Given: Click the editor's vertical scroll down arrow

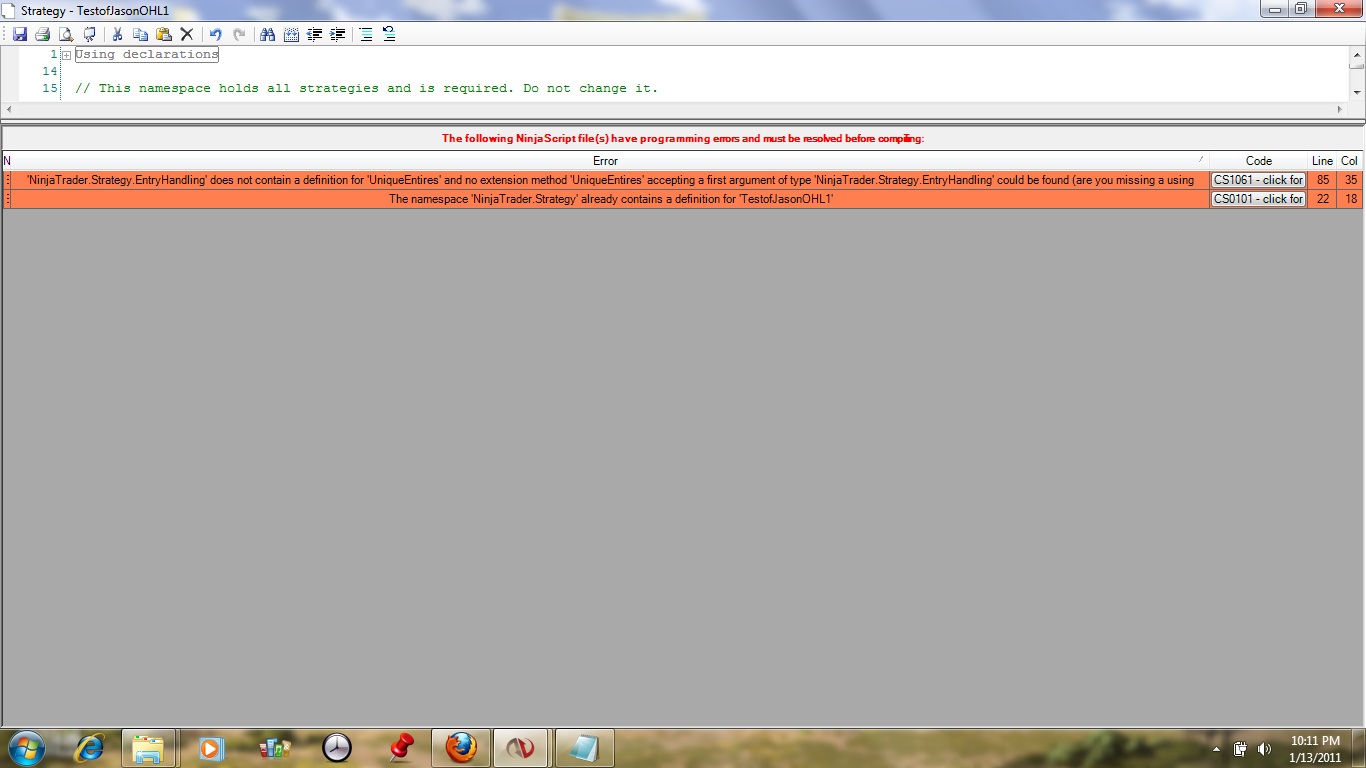Looking at the screenshot, I should (x=1357, y=92).
